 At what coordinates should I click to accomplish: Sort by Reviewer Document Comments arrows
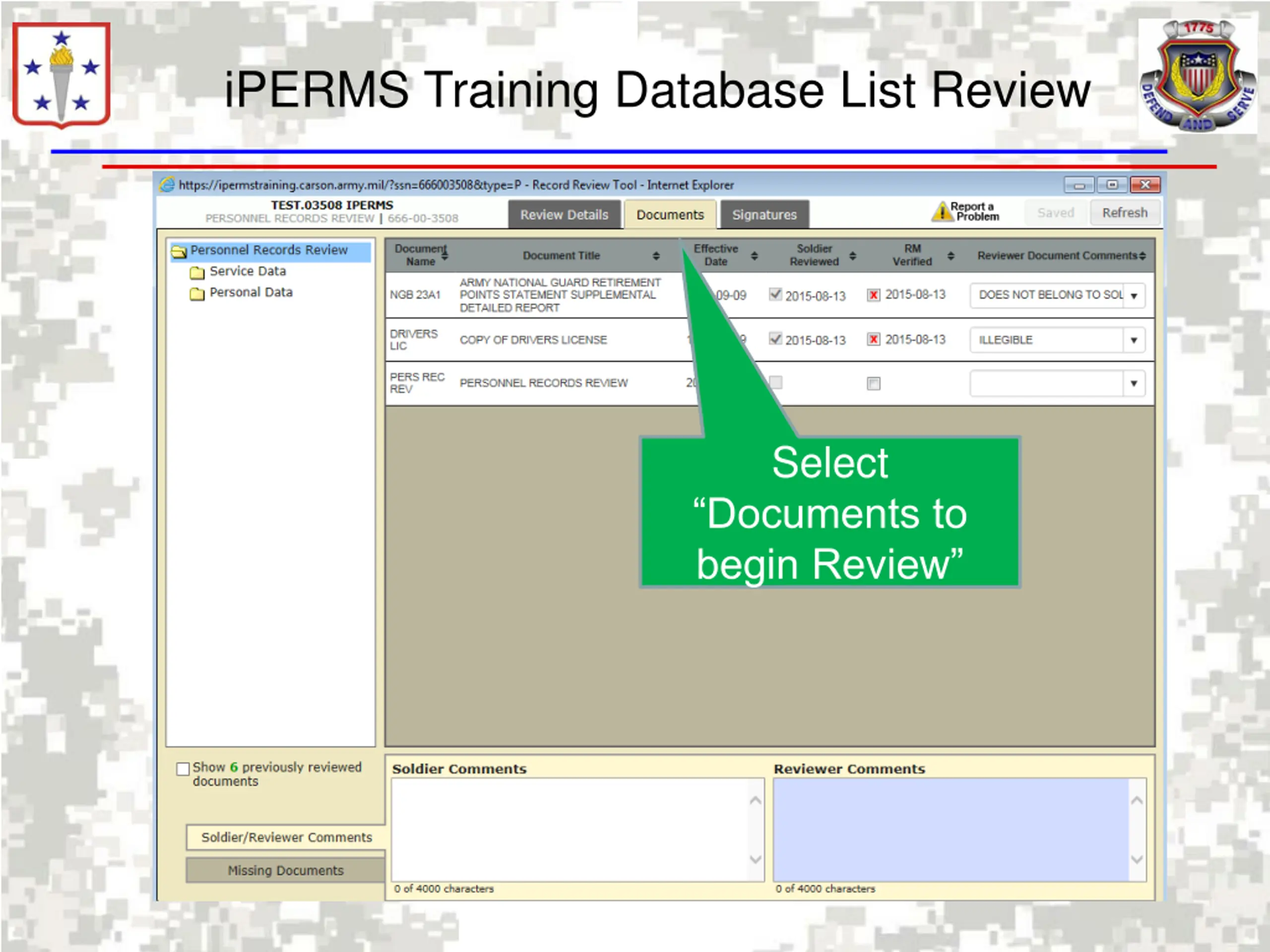tap(1143, 256)
